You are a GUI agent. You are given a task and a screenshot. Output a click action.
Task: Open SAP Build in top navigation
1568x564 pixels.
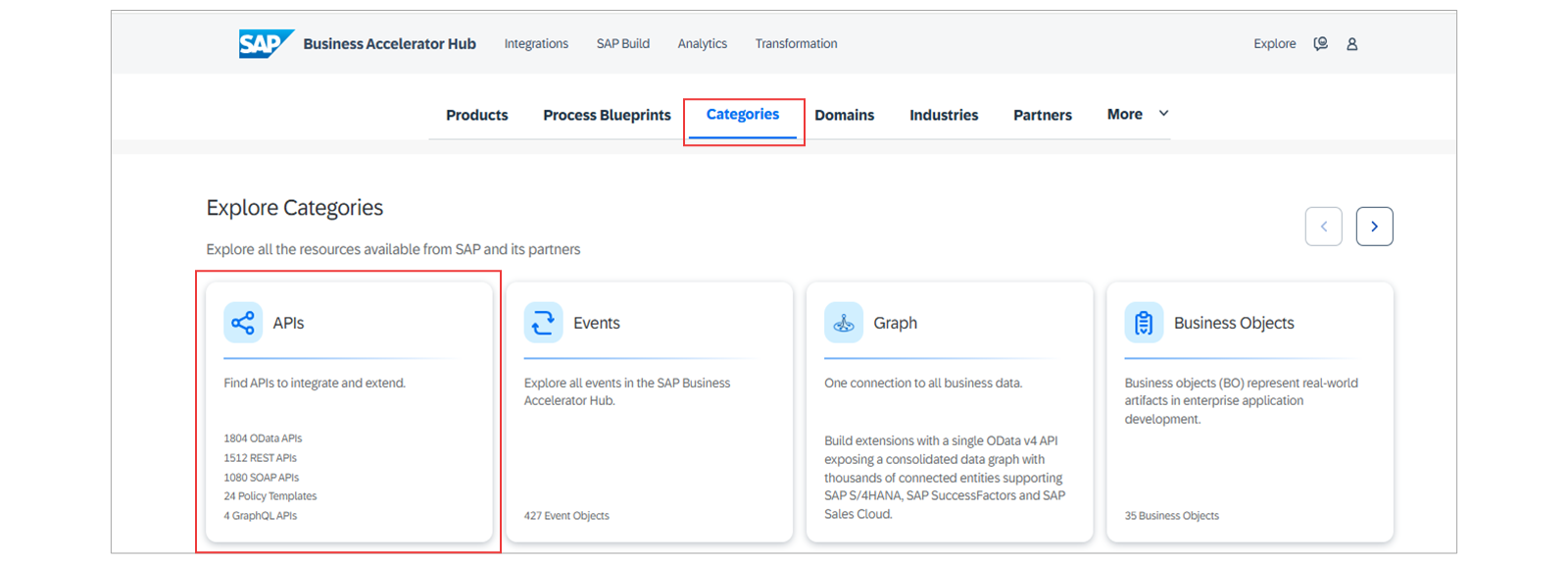click(x=623, y=44)
